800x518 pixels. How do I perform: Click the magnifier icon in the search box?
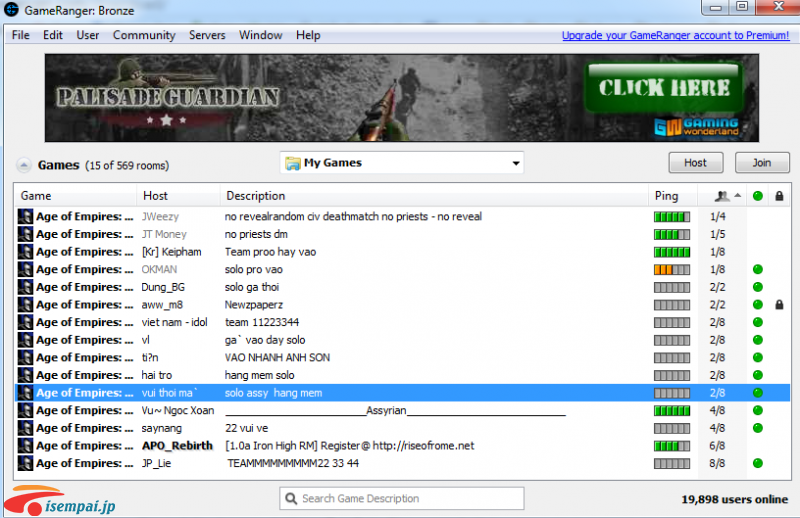coord(290,499)
